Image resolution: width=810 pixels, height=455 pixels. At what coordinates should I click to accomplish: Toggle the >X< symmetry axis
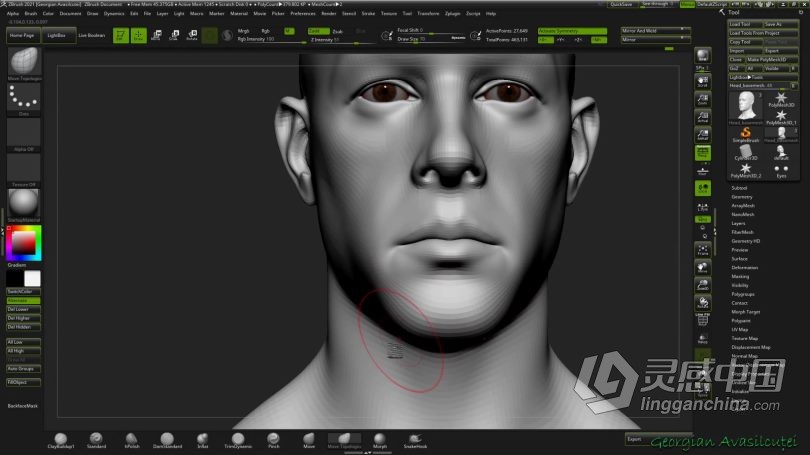click(x=546, y=40)
